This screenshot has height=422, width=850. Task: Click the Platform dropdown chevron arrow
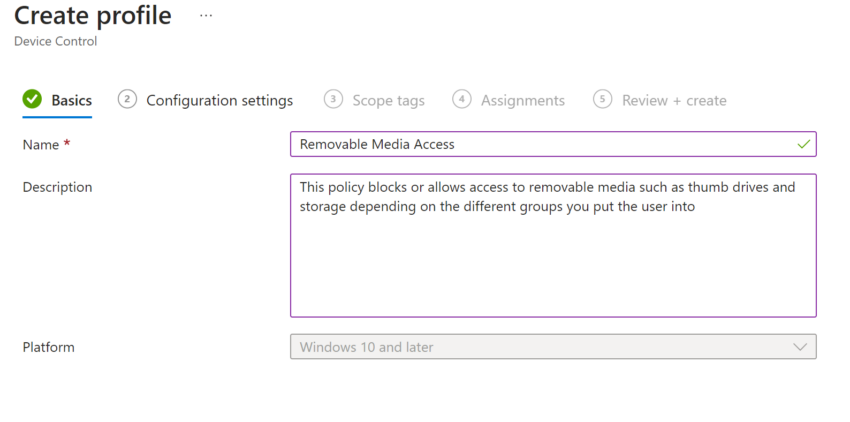pyautogui.click(x=800, y=347)
